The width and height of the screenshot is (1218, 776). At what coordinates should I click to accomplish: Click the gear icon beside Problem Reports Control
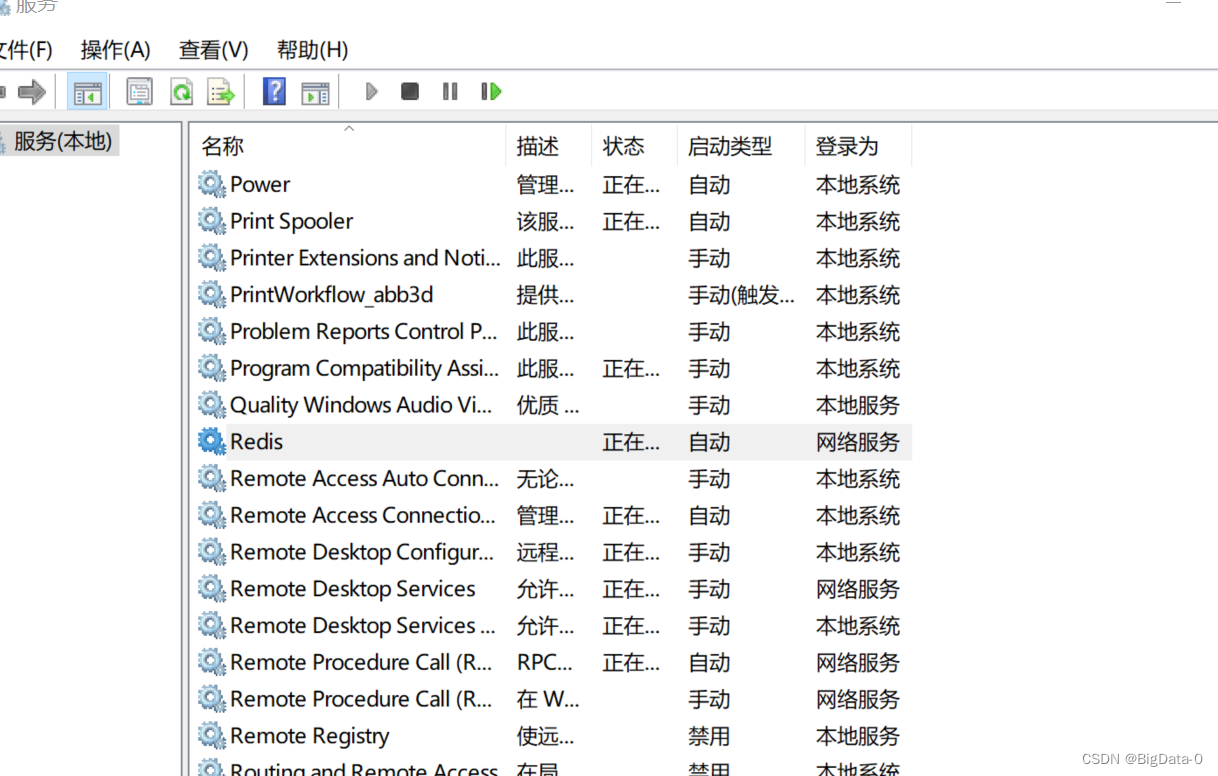212,331
